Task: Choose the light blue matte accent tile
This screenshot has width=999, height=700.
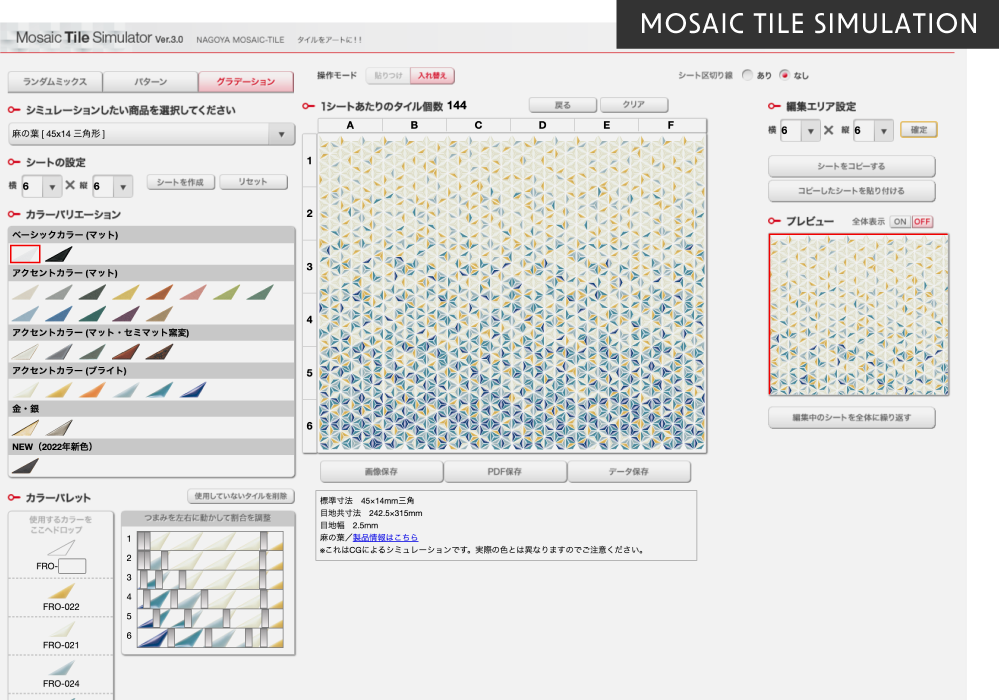Action: coord(25,313)
